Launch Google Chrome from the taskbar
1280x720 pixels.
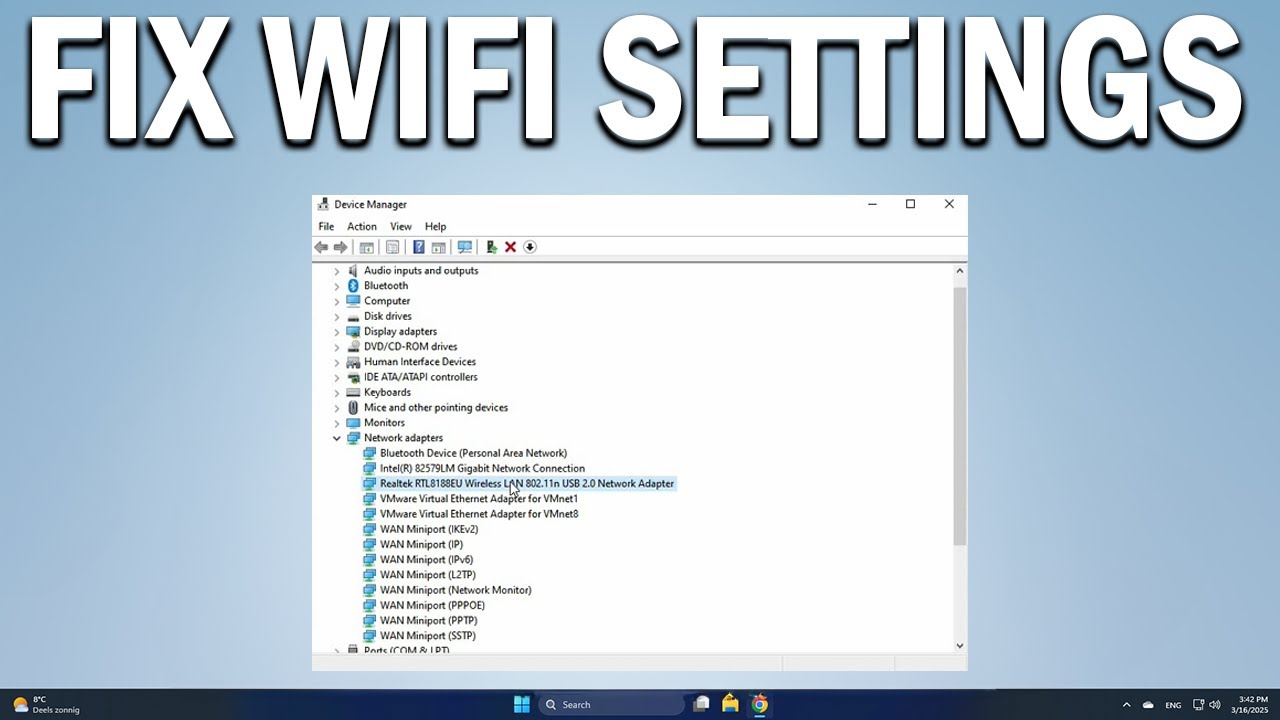coord(760,704)
